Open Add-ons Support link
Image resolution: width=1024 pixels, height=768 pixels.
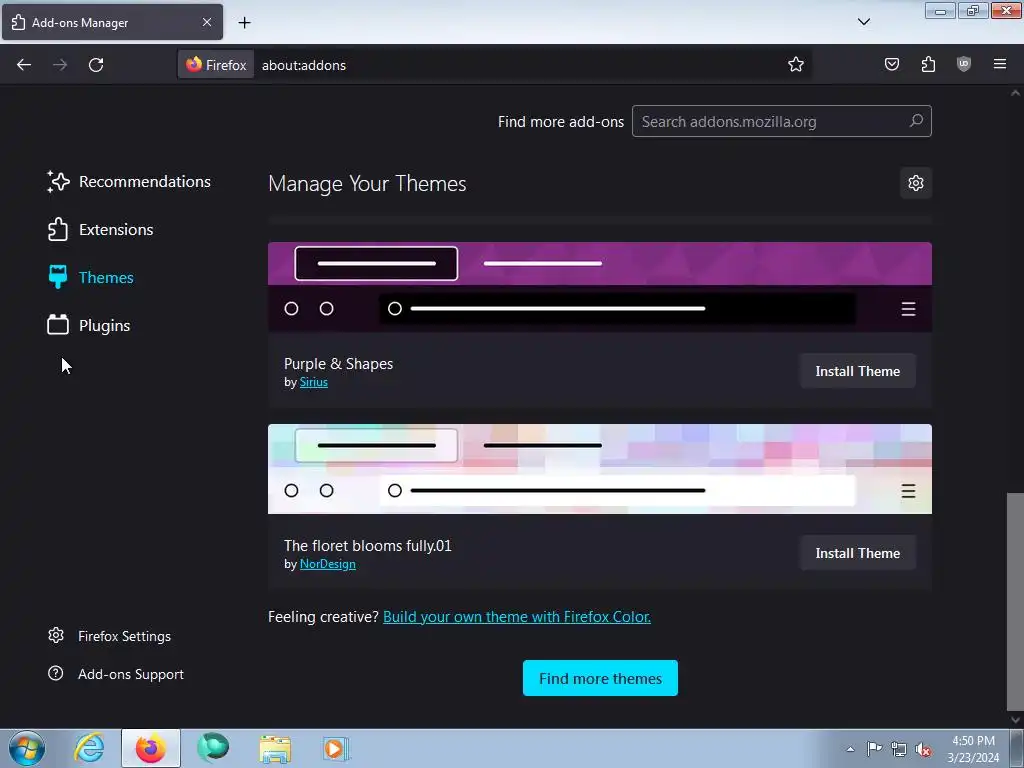(x=116, y=674)
